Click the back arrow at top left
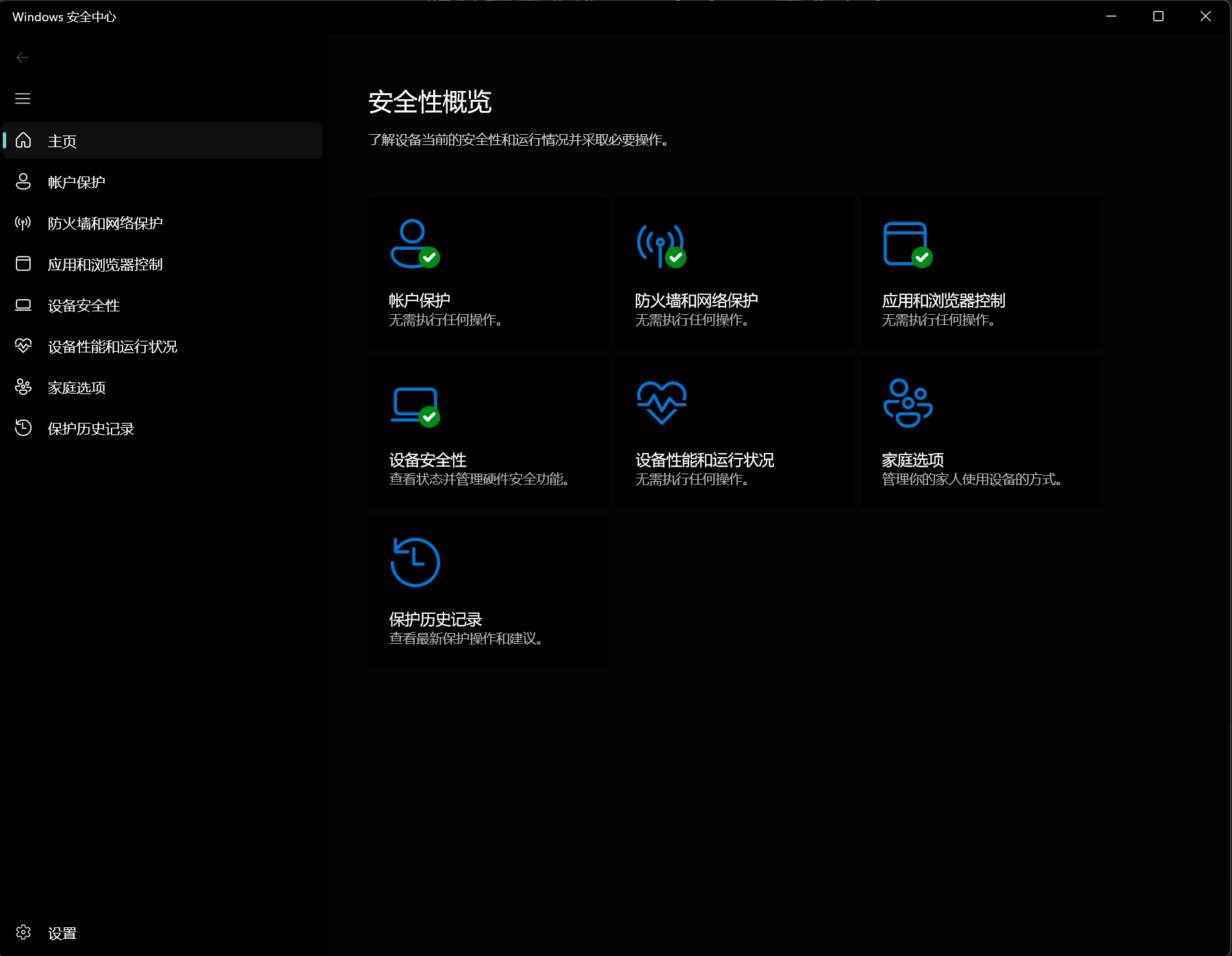Viewport: 1232px width, 956px height. pos(23,57)
